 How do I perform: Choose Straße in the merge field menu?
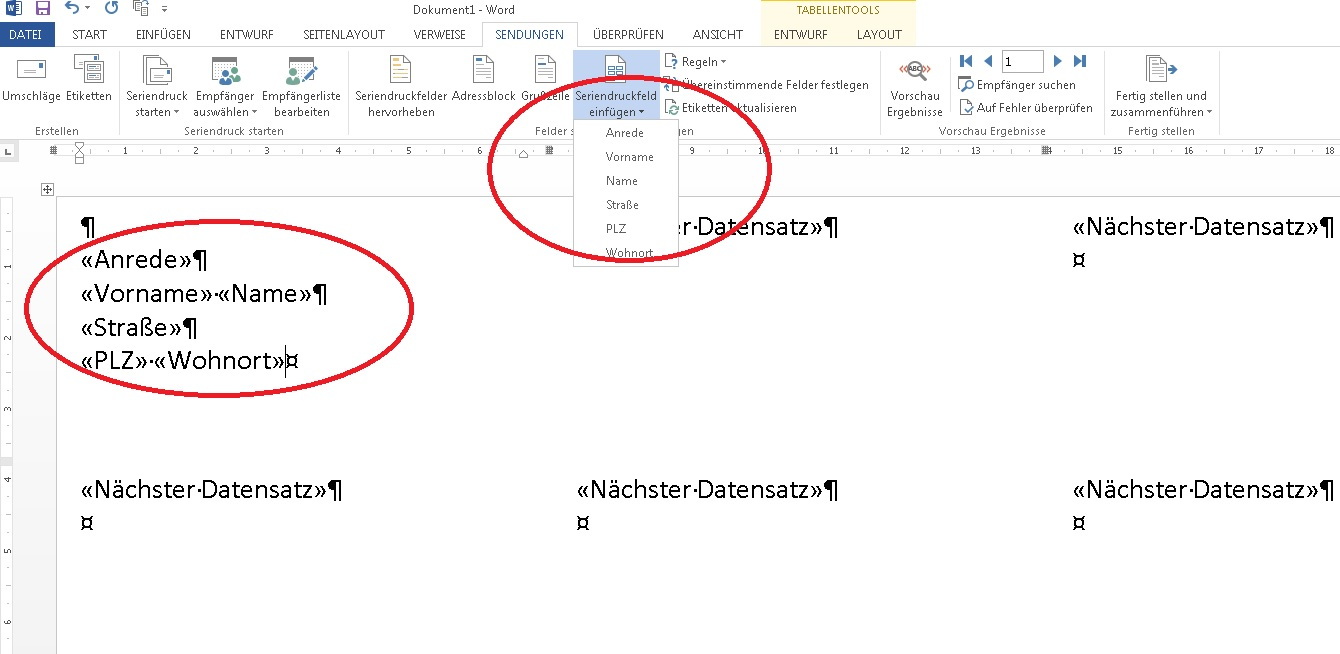tap(622, 205)
